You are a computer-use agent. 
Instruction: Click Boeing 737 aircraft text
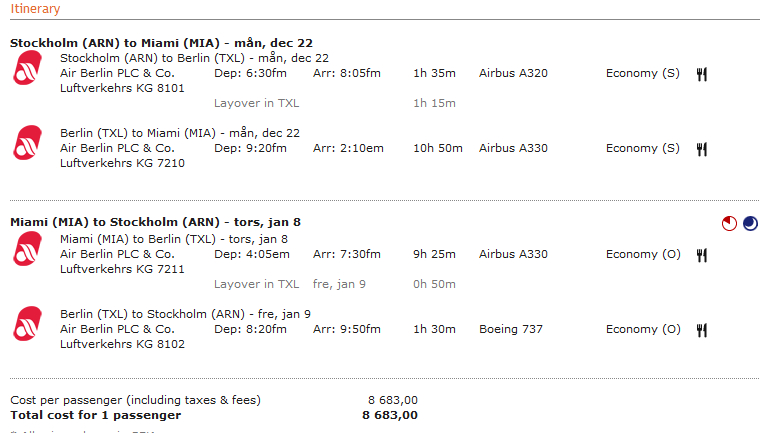511,329
